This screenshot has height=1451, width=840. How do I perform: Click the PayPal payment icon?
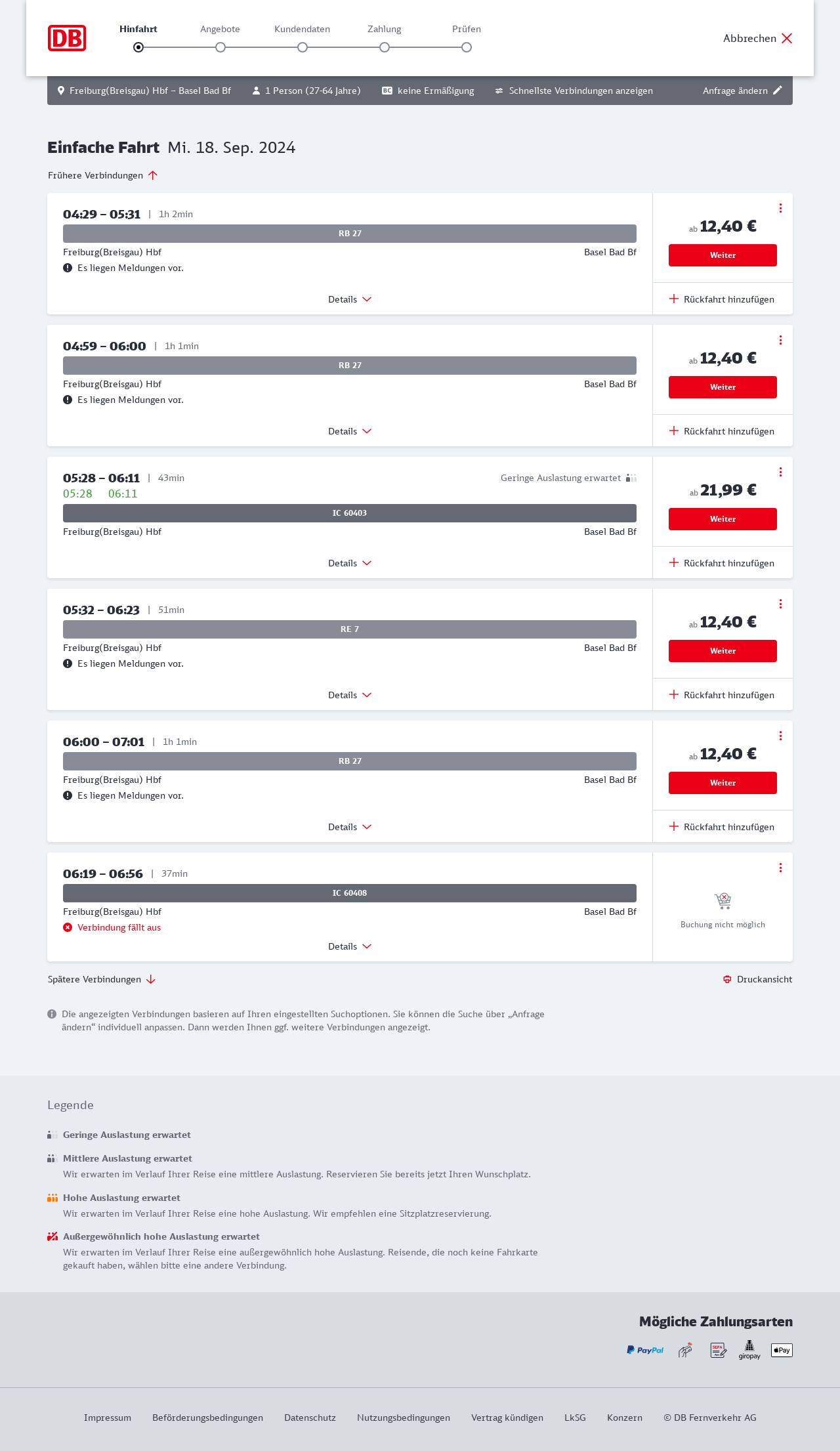(645, 1350)
